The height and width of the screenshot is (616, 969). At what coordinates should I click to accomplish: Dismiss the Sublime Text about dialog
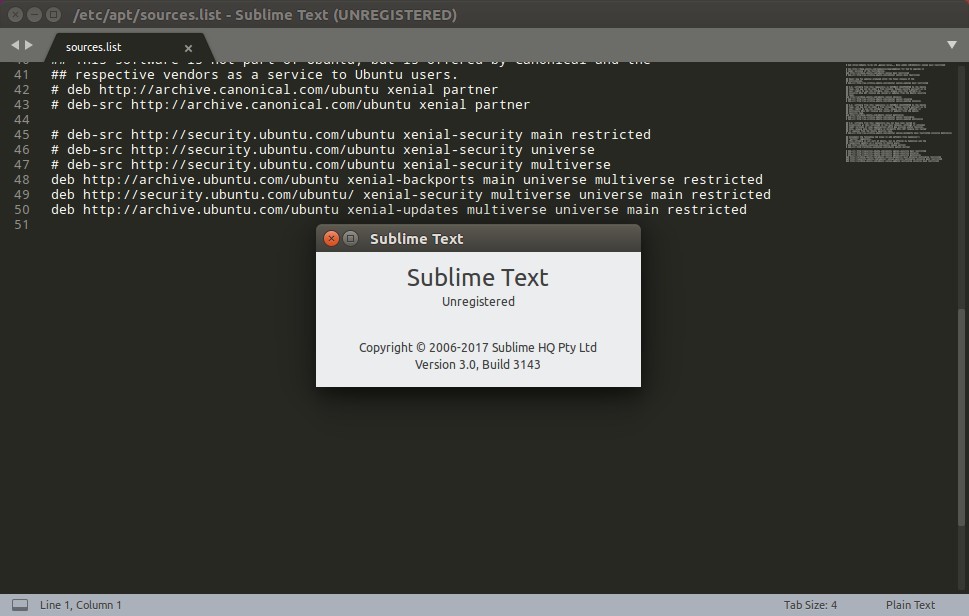(332, 238)
